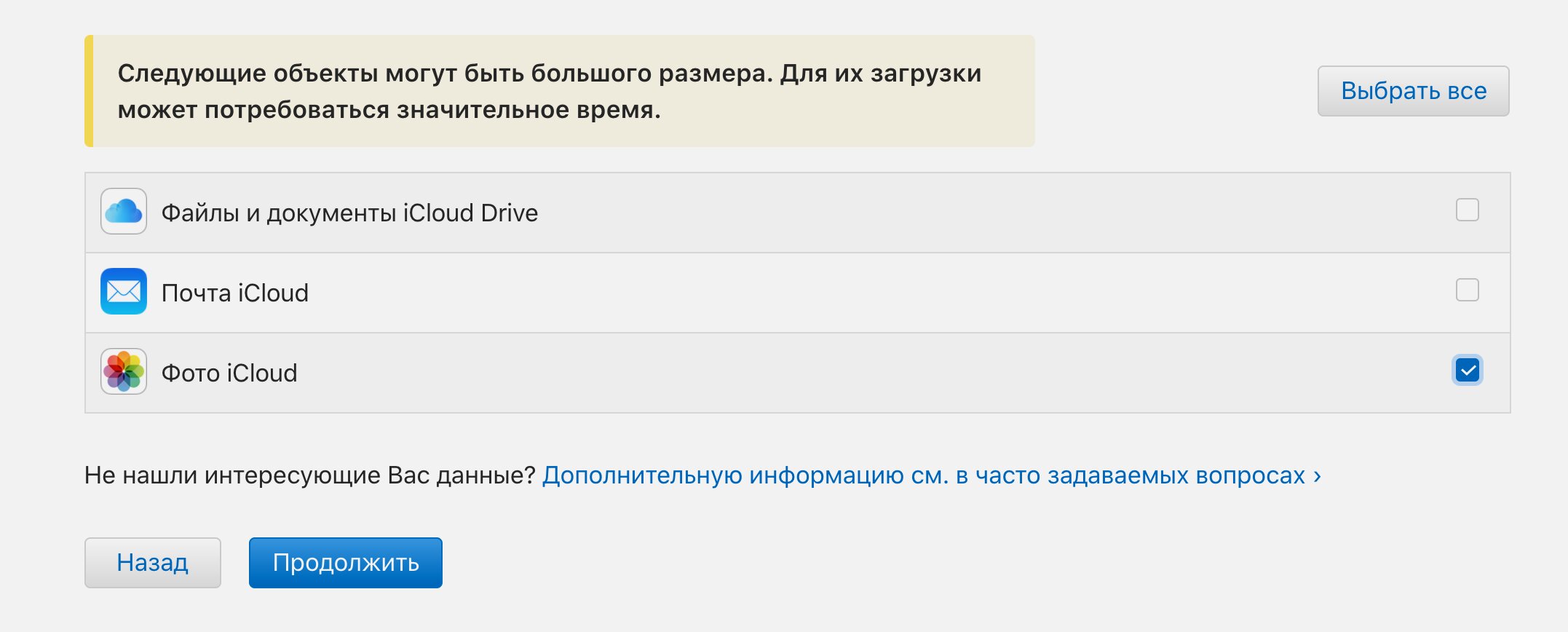Click empty space in the Фото iCloud row
The height and width of the screenshot is (632, 1568).
pos(874,373)
